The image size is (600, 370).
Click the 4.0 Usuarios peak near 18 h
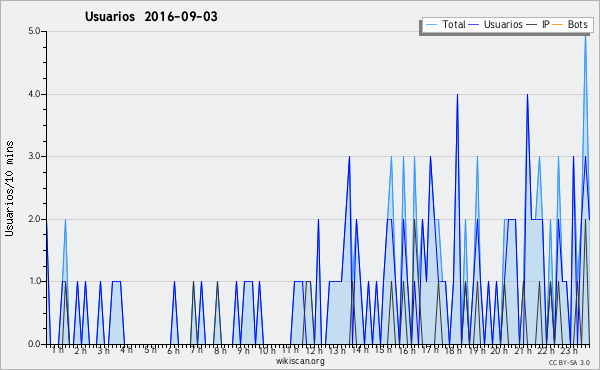pyautogui.click(x=457, y=96)
